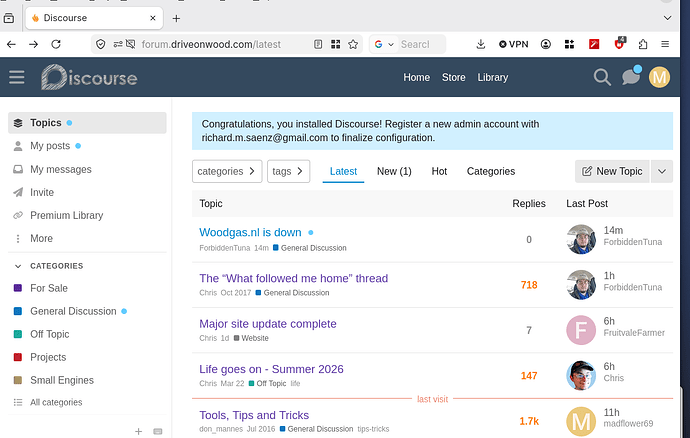
Task: Open Life goes on - Summer 2026
Action: [271, 369]
